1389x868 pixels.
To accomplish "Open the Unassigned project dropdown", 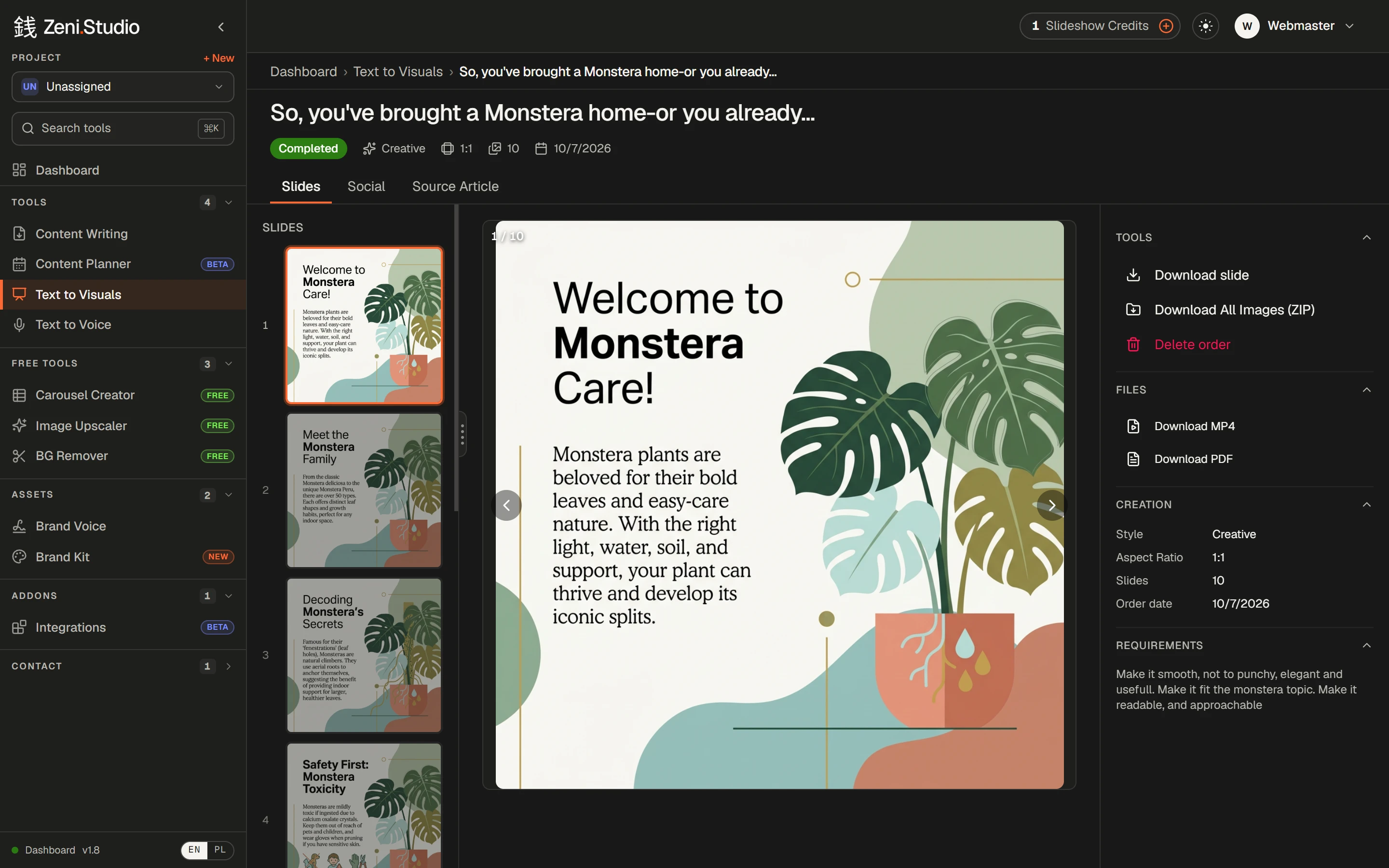I will pyautogui.click(x=123, y=87).
